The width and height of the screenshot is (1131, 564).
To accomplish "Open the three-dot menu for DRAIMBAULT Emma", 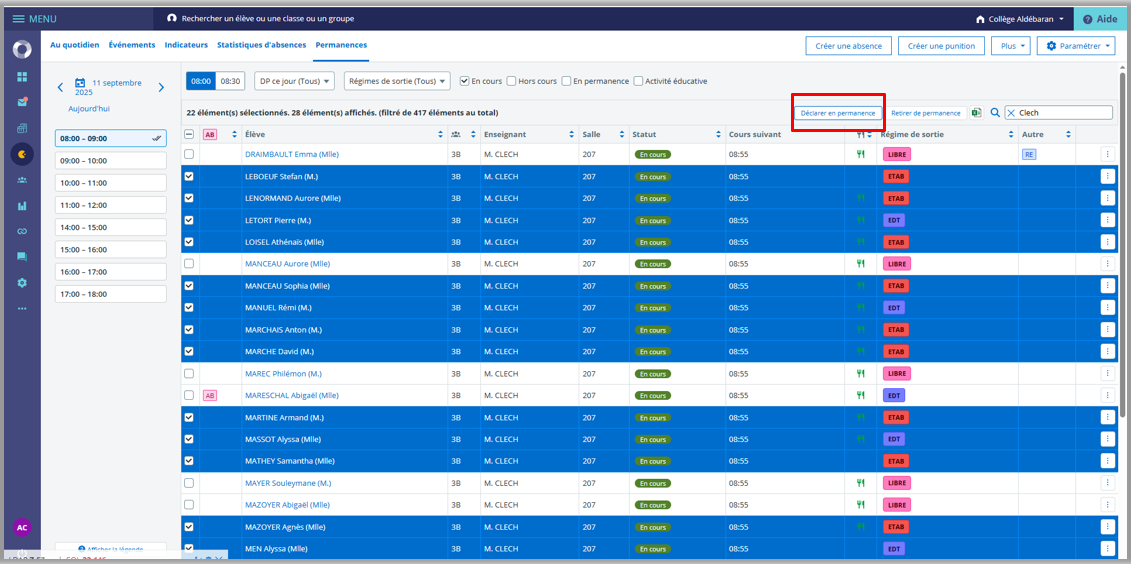I will tap(1107, 154).
